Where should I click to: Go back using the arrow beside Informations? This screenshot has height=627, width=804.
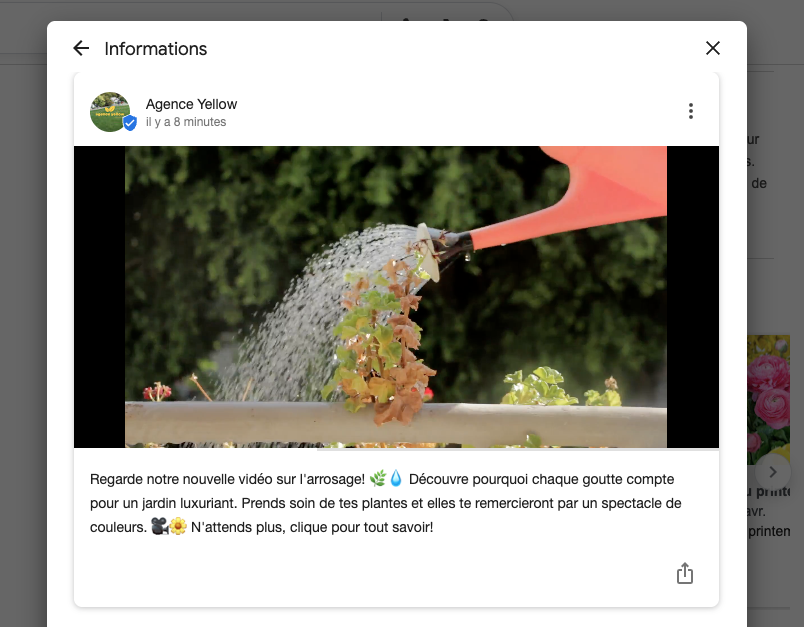pyautogui.click(x=81, y=48)
